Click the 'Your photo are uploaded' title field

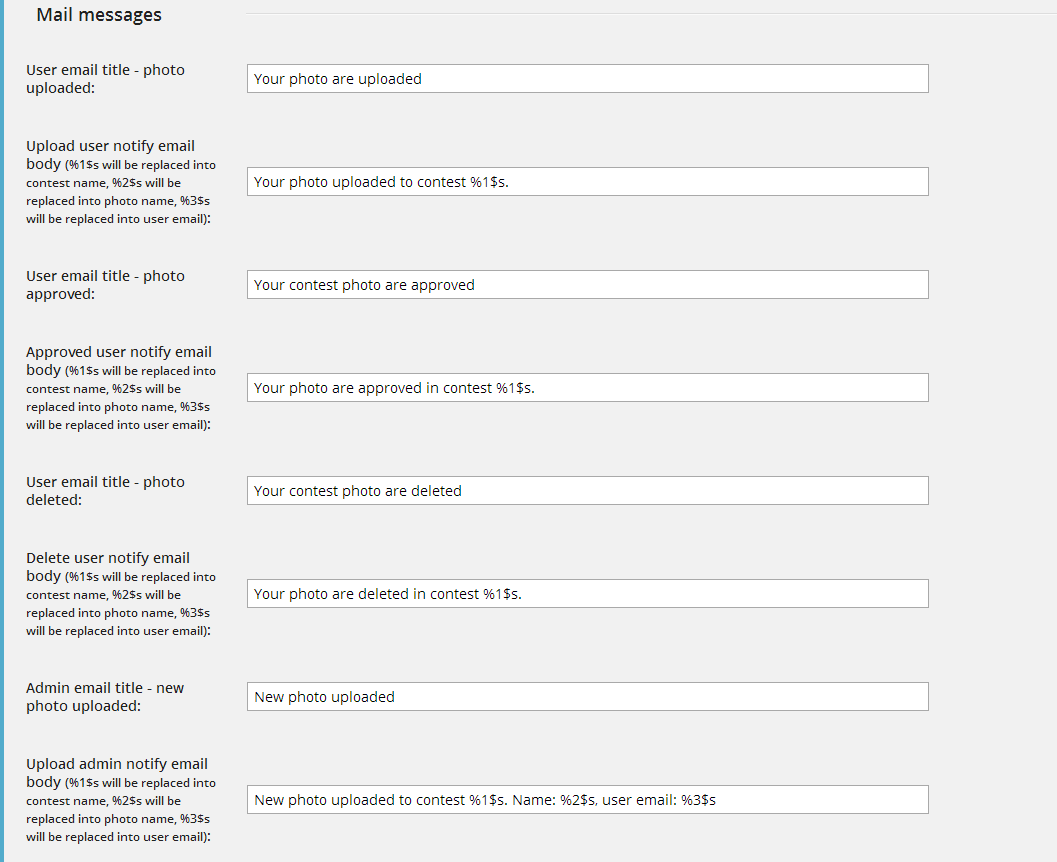587,79
